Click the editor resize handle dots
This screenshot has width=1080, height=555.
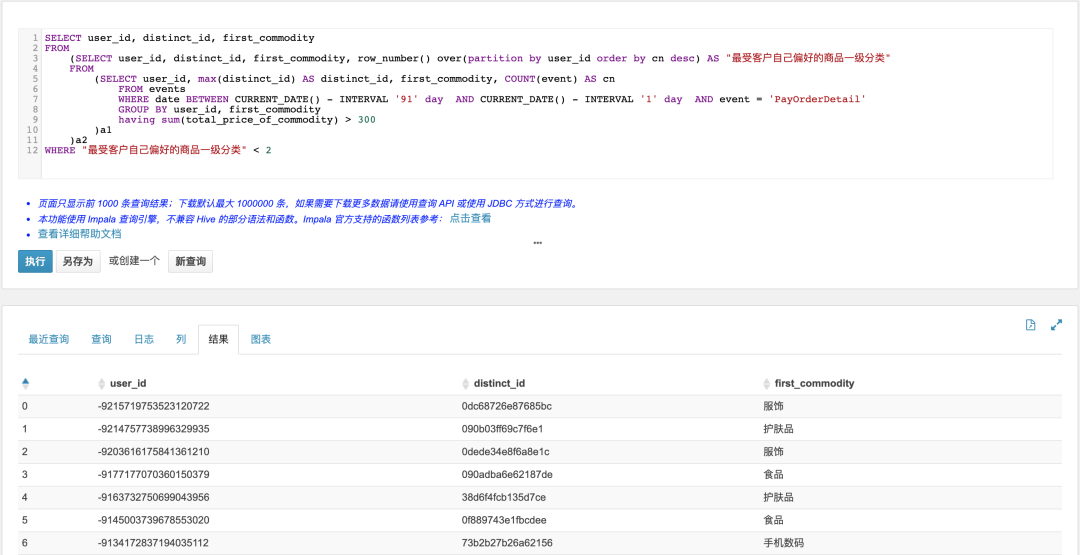coord(537,242)
